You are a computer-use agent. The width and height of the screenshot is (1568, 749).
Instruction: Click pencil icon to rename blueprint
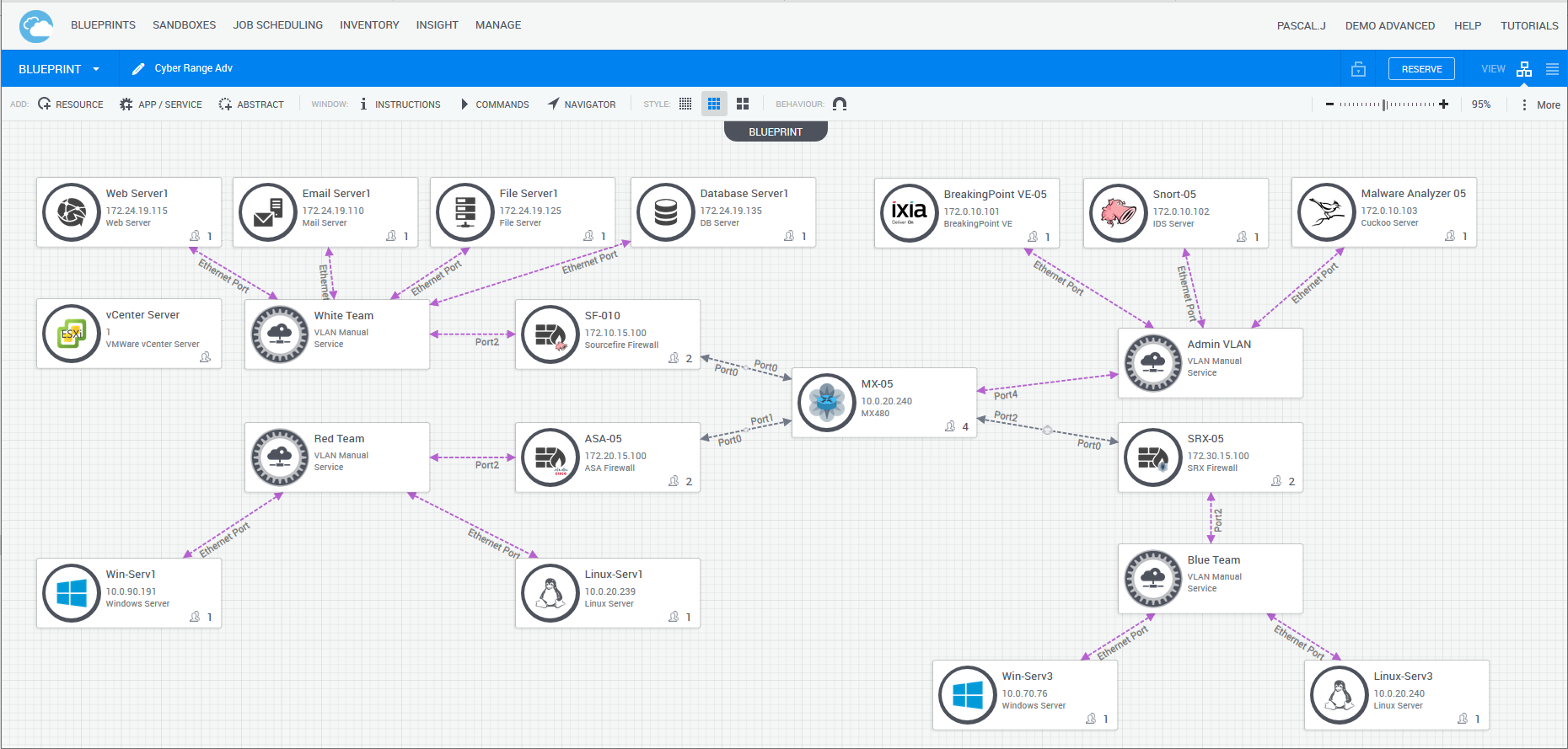click(x=138, y=69)
